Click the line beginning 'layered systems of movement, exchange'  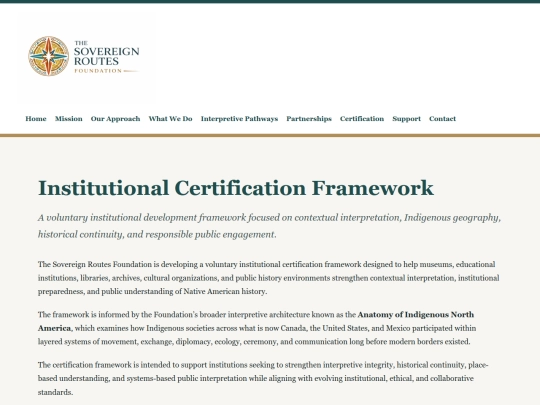254,342
